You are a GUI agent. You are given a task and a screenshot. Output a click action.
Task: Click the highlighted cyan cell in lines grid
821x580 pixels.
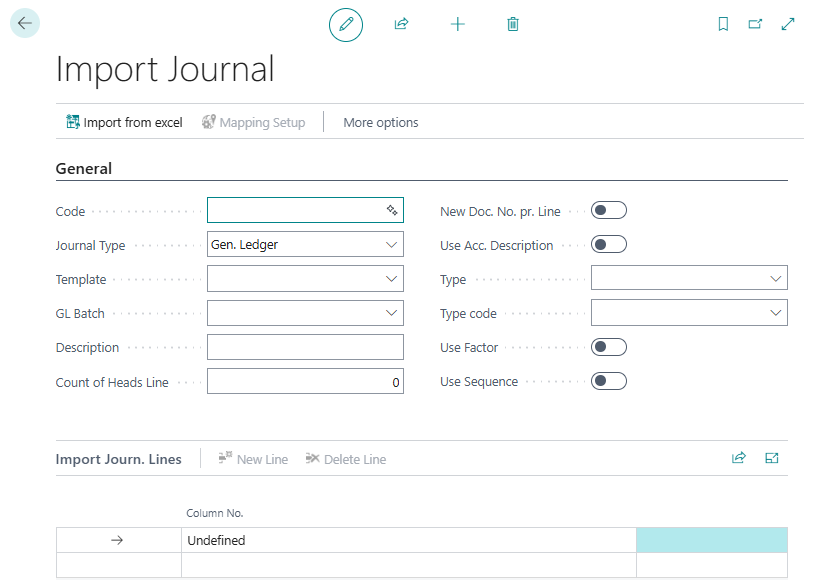click(711, 540)
